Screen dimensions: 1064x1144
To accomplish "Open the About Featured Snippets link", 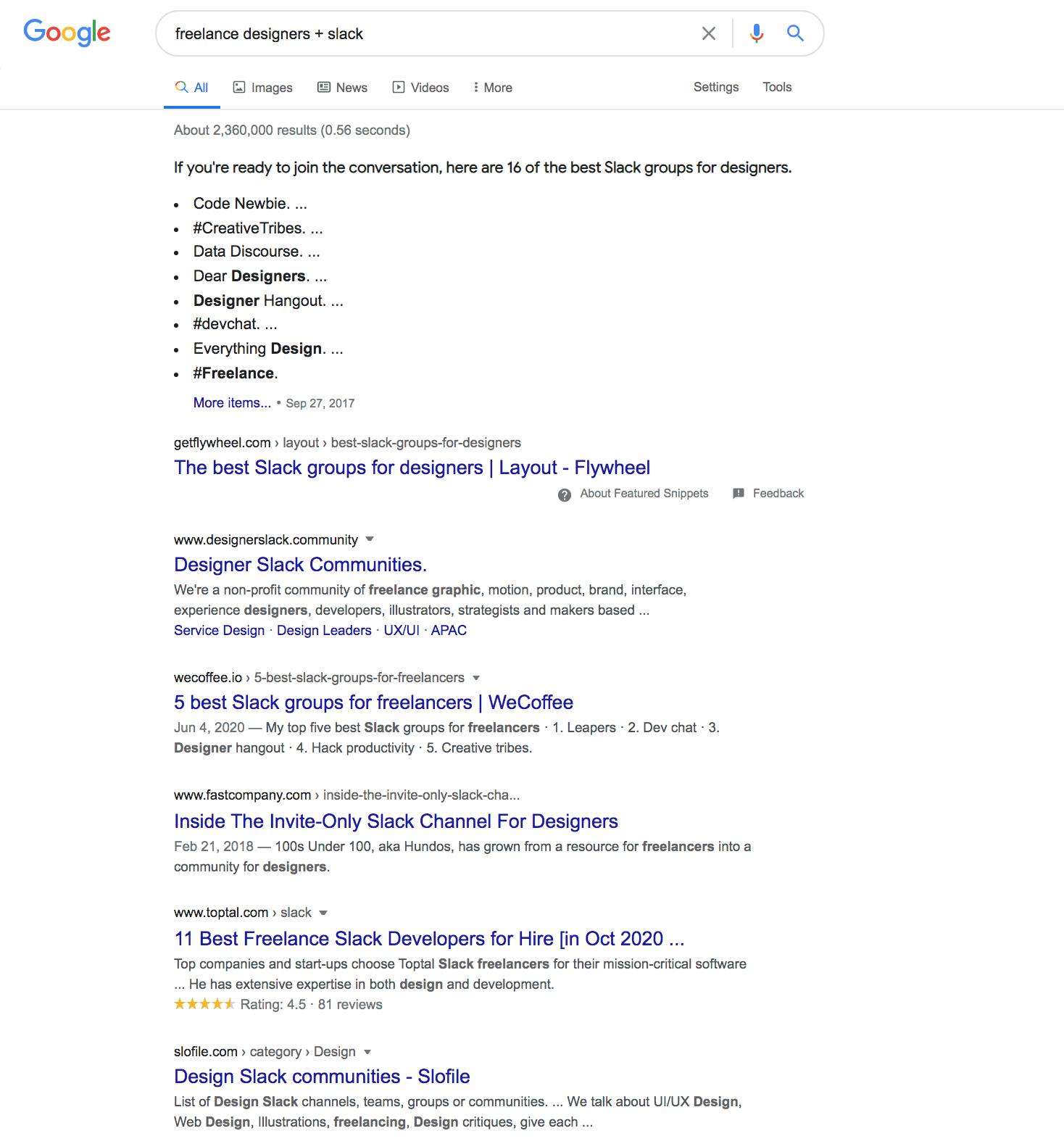I will tap(644, 494).
